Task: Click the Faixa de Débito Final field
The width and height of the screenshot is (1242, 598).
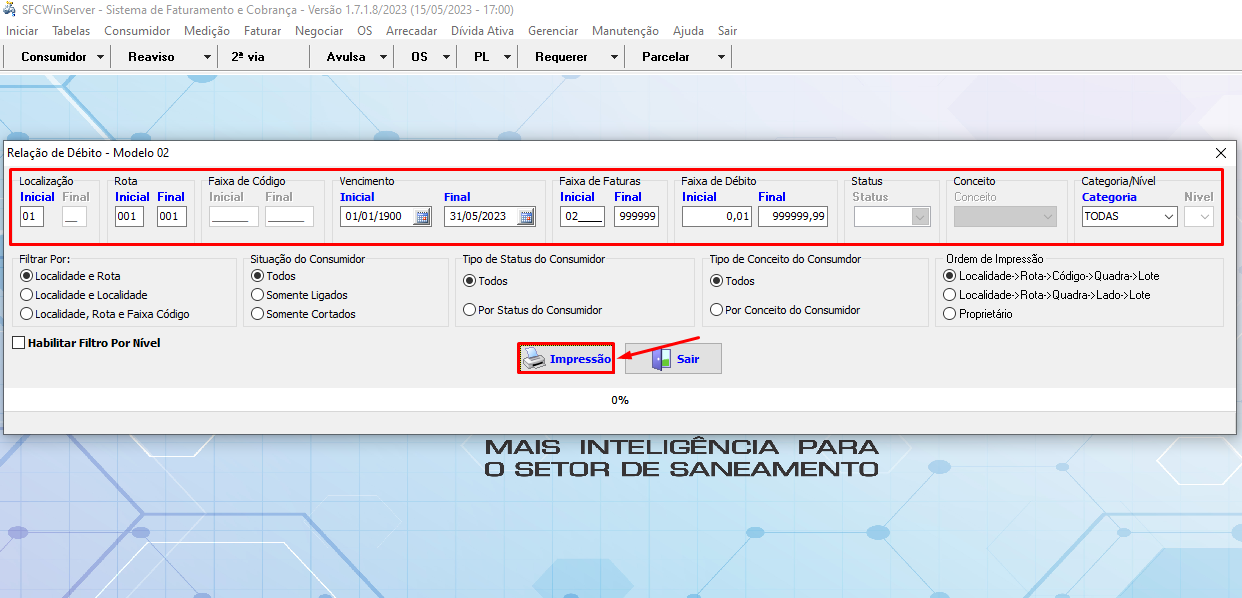Action: click(x=792, y=217)
